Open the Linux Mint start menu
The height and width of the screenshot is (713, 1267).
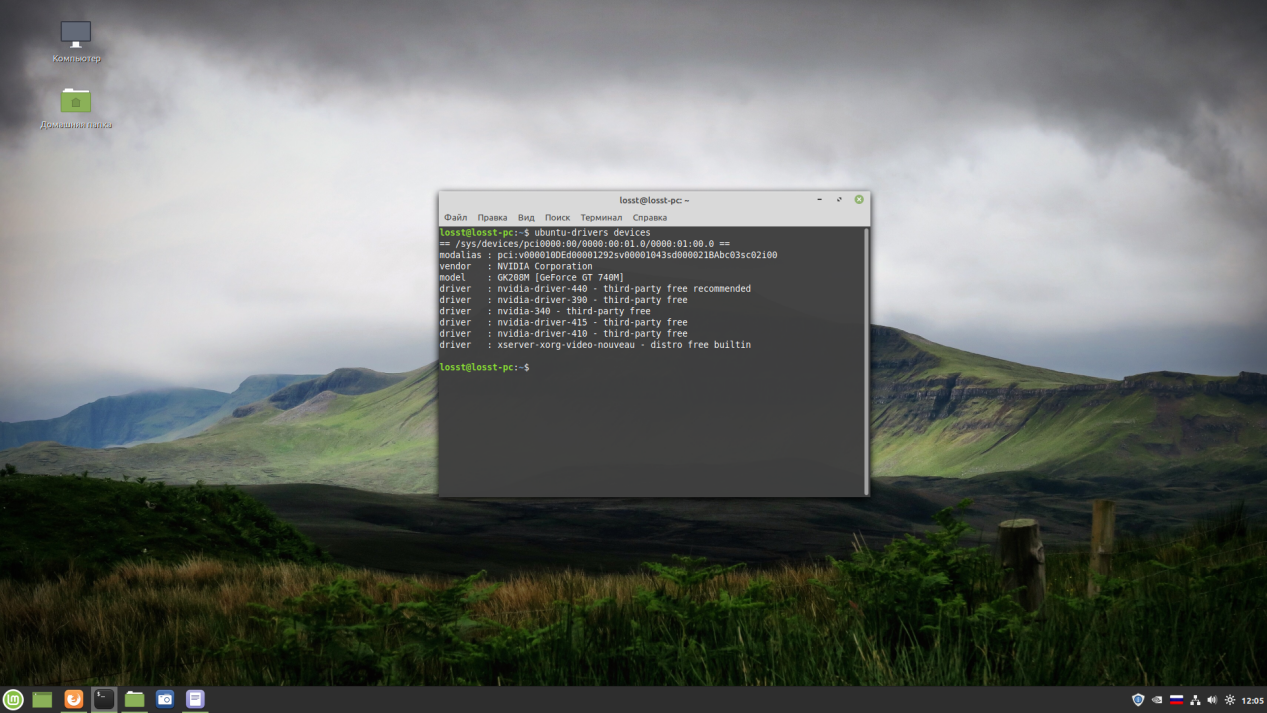pyautogui.click(x=13, y=700)
